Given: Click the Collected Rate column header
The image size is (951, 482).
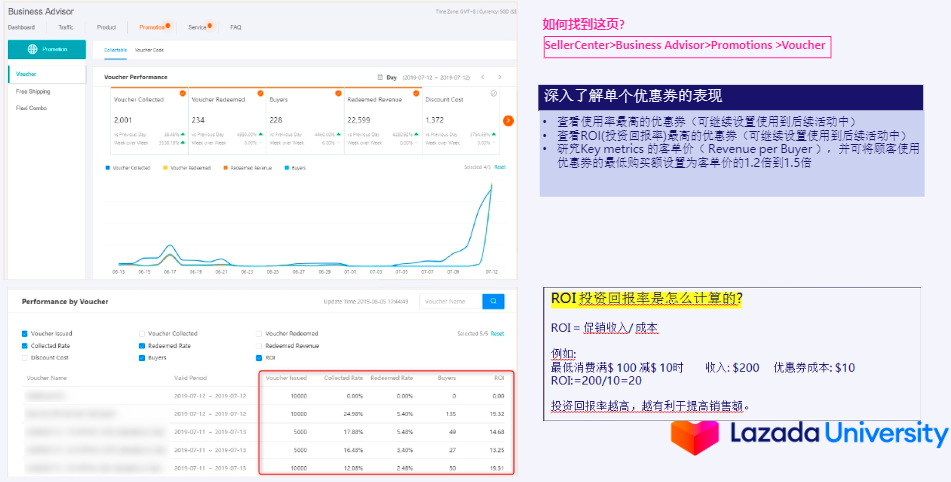Looking at the screenshot, I should 344,378.
